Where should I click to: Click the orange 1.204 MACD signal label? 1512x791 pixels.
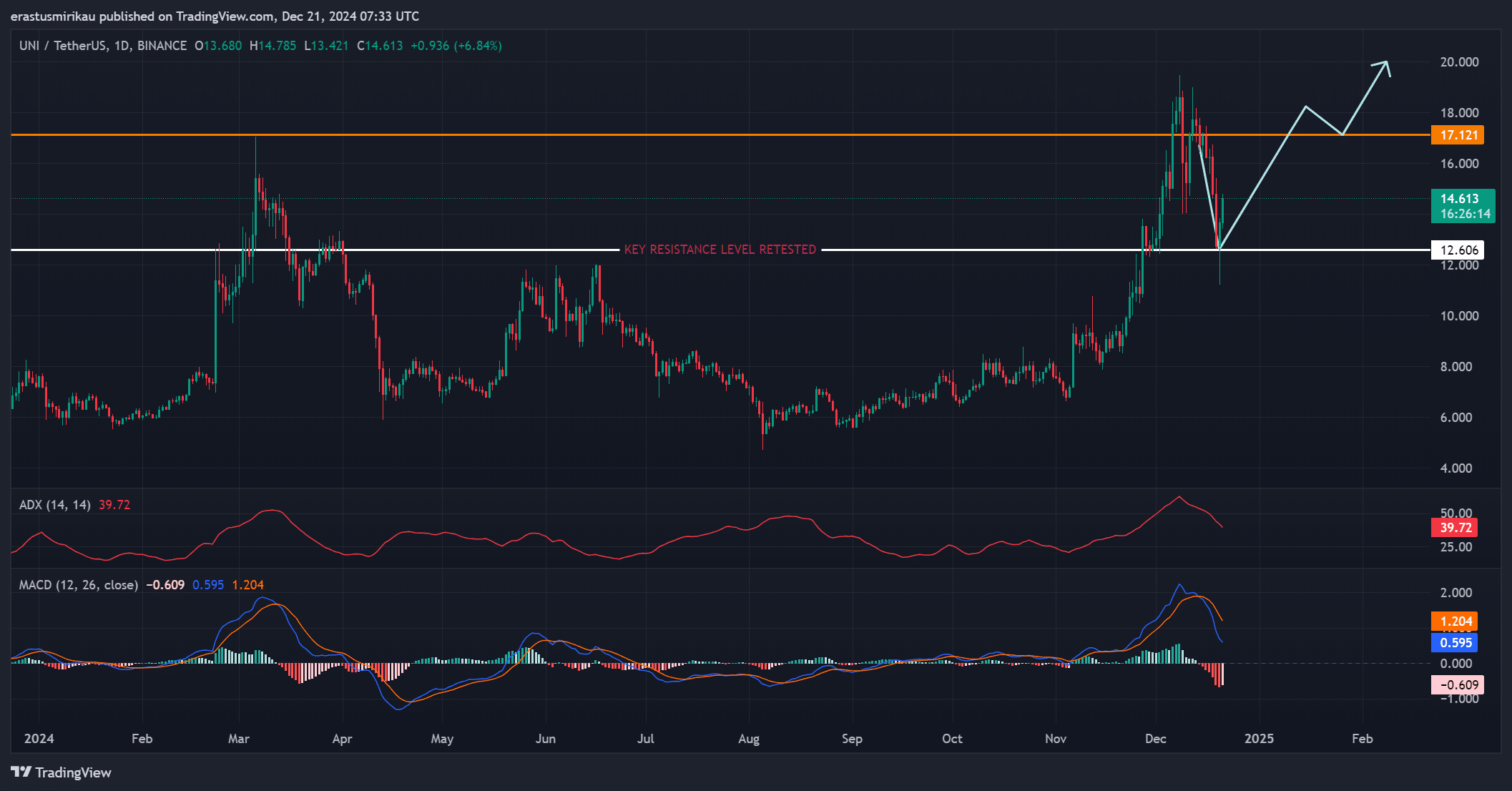[1454, 621]
